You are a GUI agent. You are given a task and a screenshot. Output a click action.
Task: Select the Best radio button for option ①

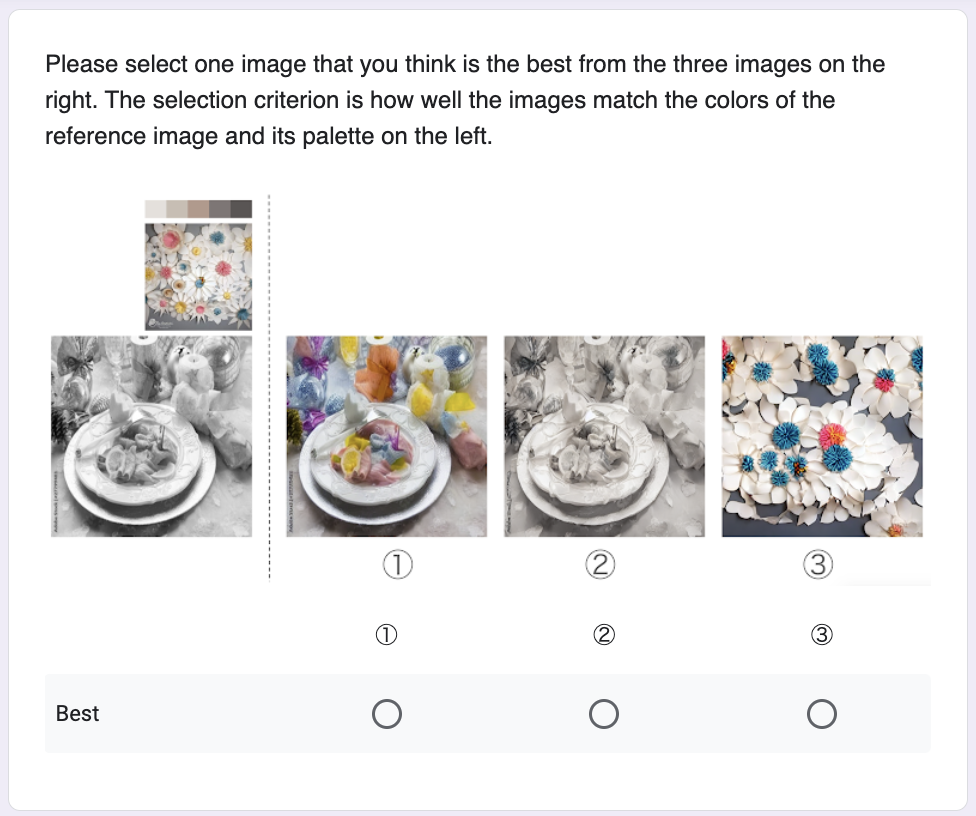[x=386, y=714]
